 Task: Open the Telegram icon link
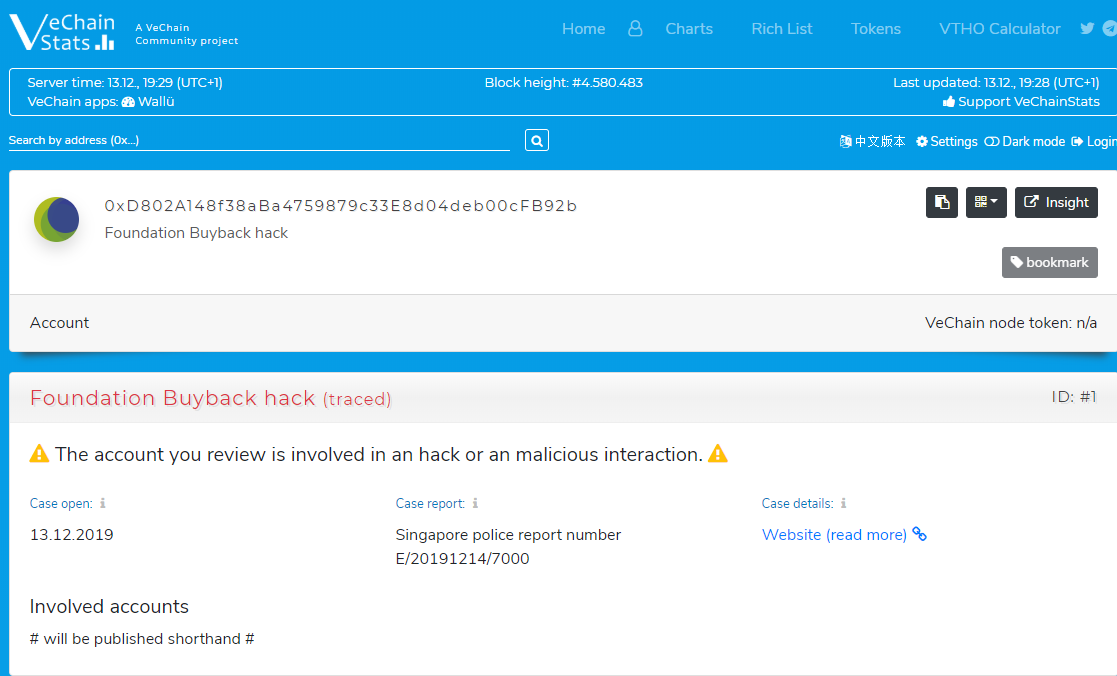point(1109,28)
